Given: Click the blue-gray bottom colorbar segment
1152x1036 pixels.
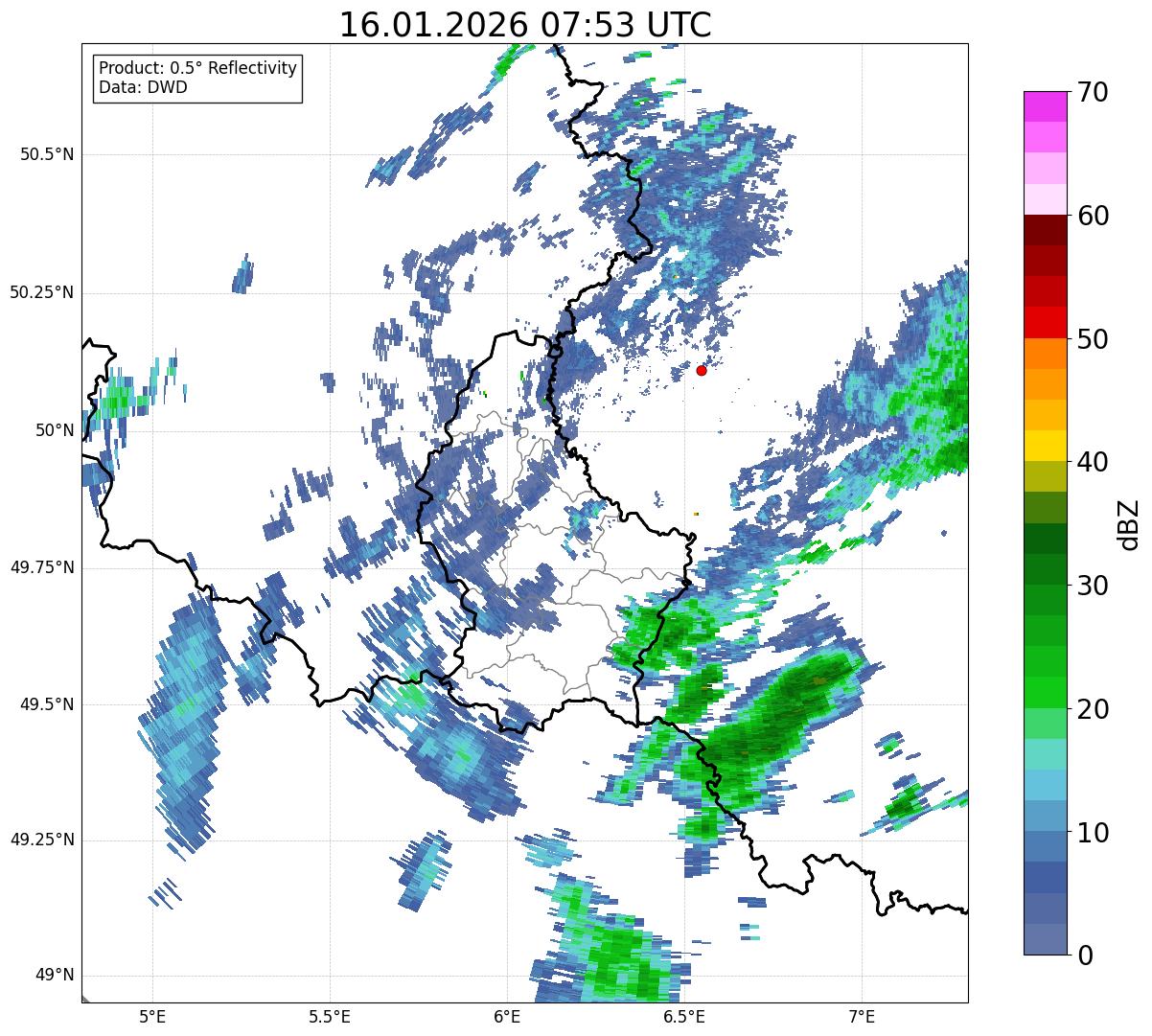Looking at the screenshot, I should [1045, 938].
